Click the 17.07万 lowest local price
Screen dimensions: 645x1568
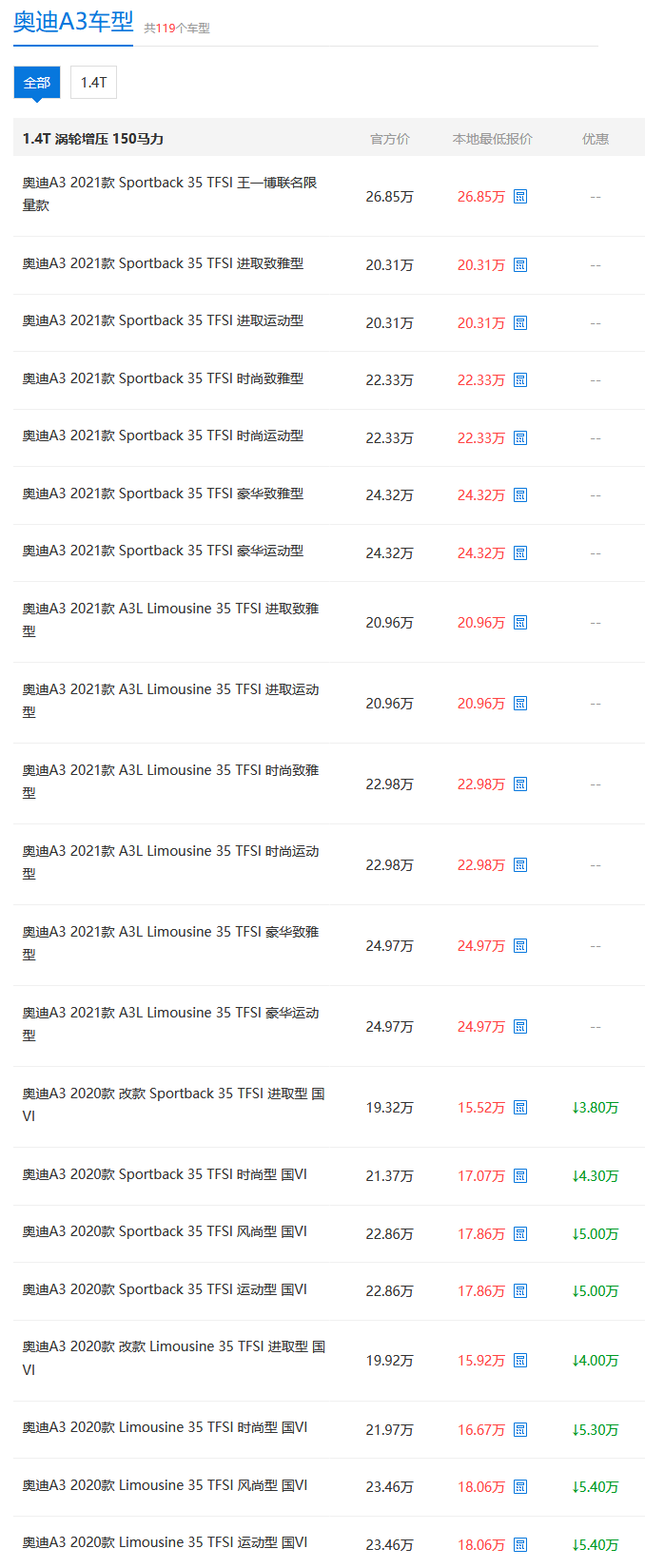click(x=480, y=1176)
